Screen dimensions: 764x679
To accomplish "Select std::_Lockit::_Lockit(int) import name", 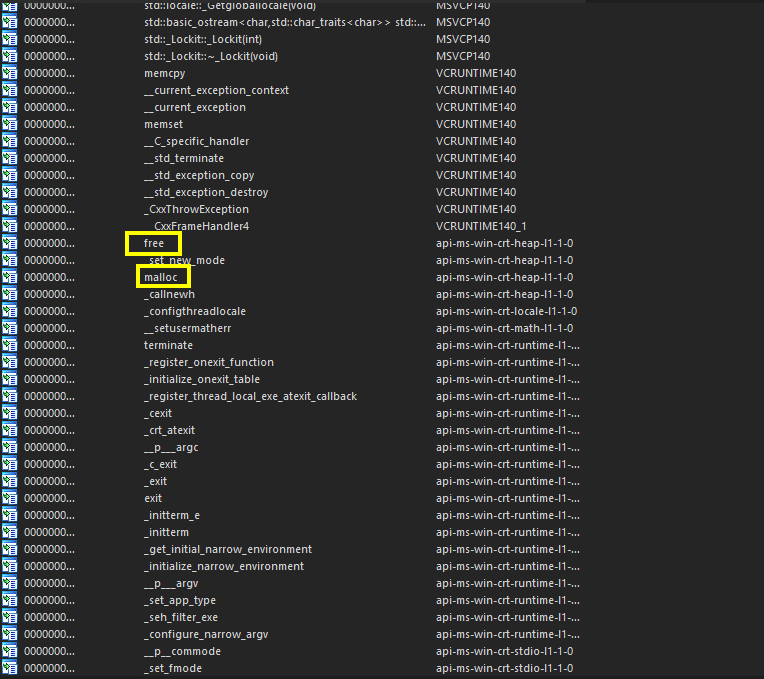I will 204,39.
